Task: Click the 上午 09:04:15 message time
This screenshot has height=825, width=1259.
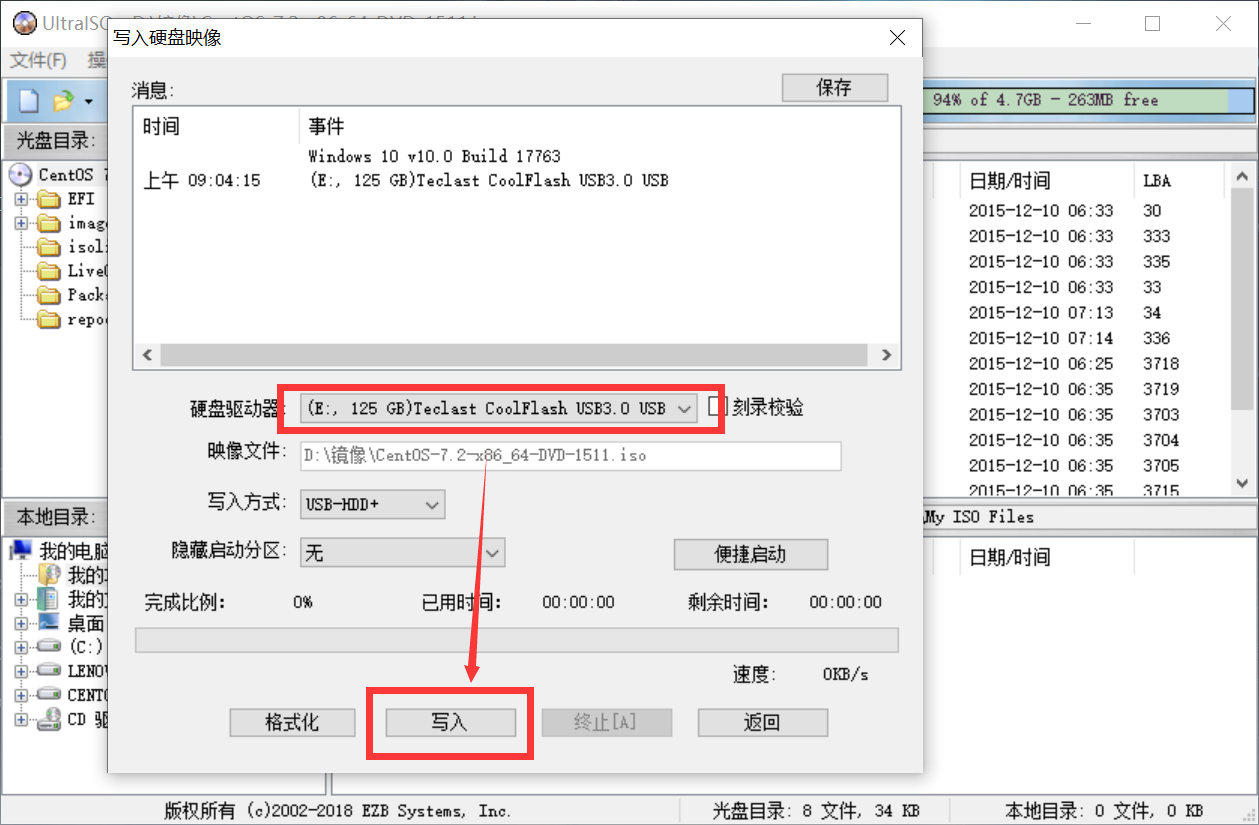Action: [x=202, y=181]
